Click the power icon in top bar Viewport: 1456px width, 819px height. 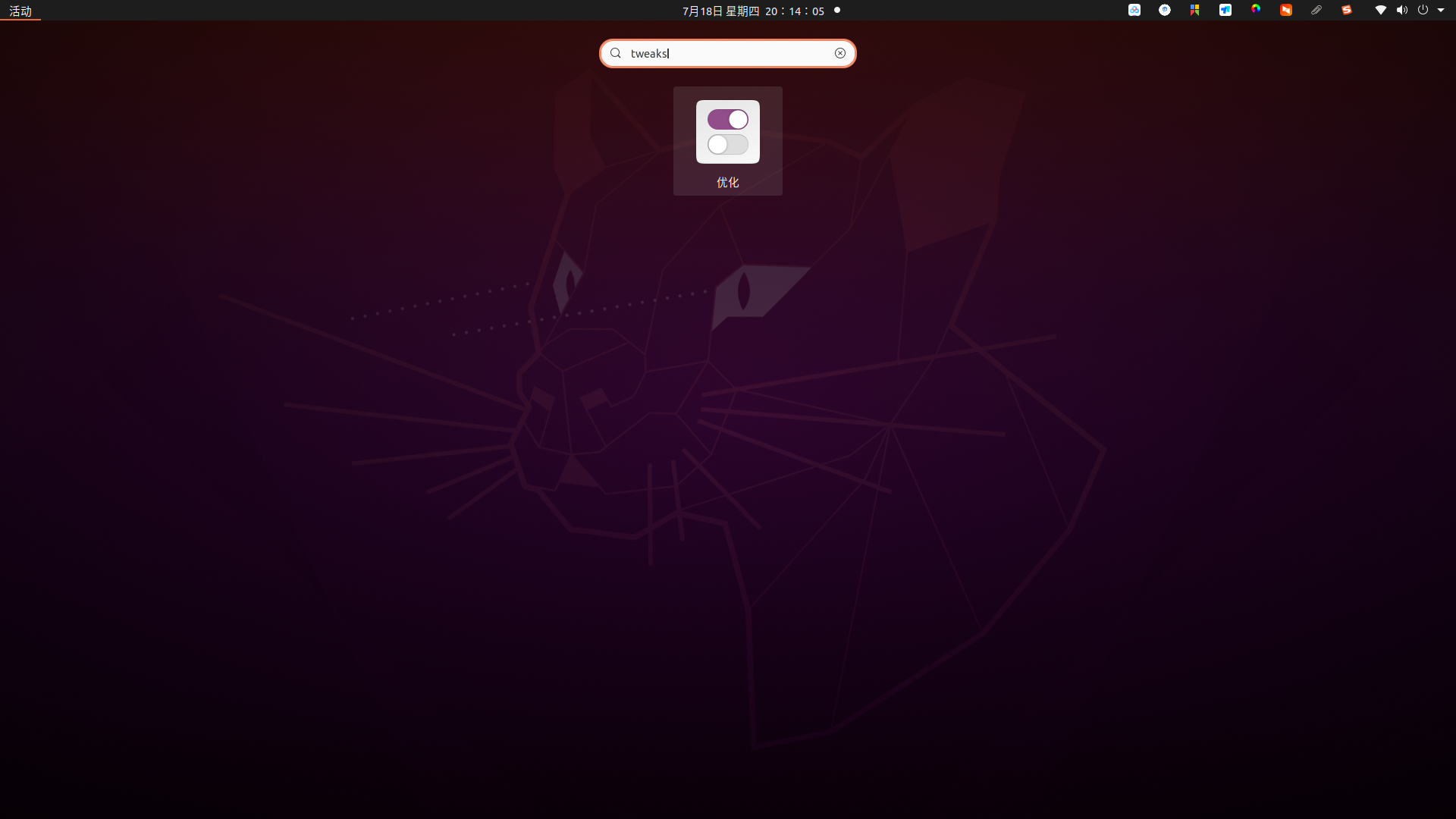pyautogui.click(x=1423, y=11)
